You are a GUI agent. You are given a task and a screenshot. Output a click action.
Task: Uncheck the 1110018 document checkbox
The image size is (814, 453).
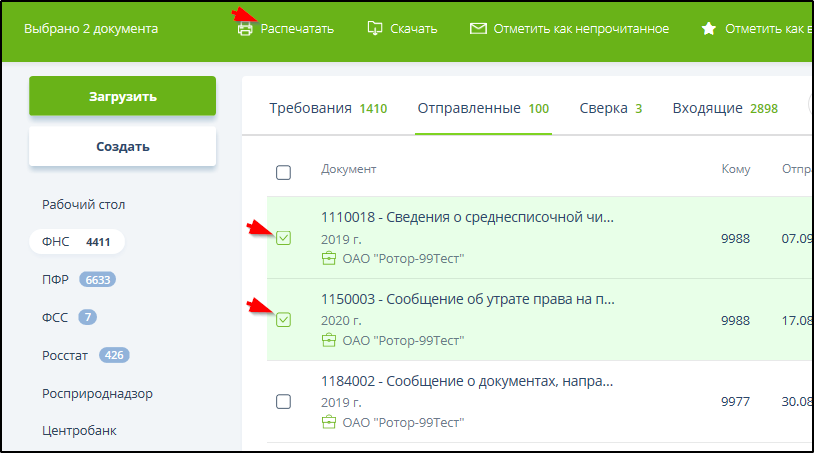(x=283, y=238)
